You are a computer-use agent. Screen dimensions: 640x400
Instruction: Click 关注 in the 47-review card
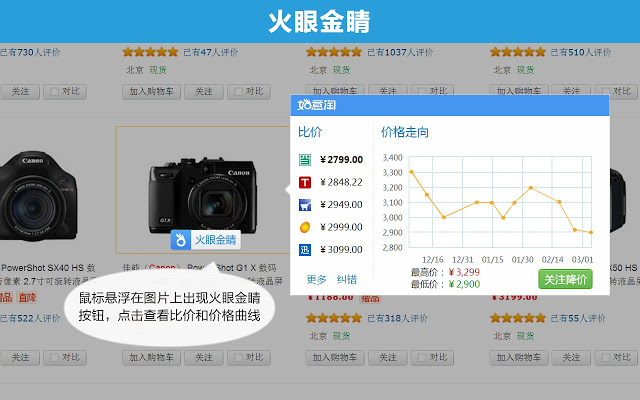pos(204,91)
